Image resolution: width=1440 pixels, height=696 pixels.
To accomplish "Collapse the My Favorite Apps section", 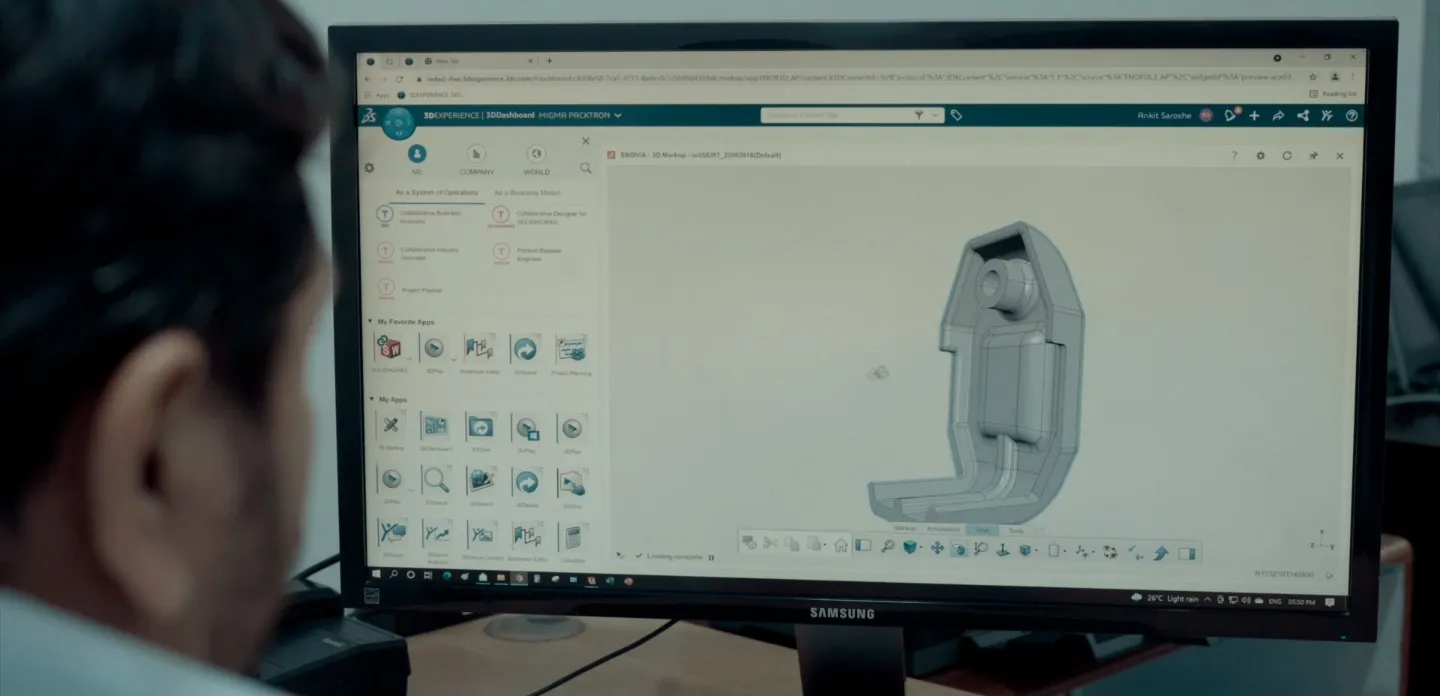I will pos(370,322).
